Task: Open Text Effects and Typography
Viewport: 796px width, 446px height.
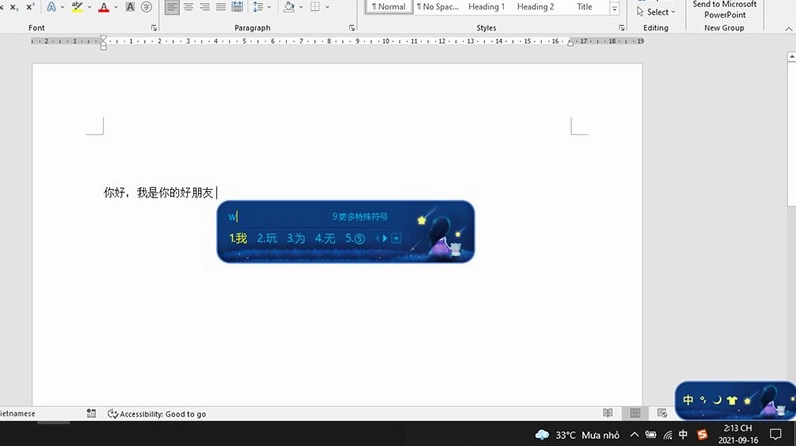Action: (51, 7)
